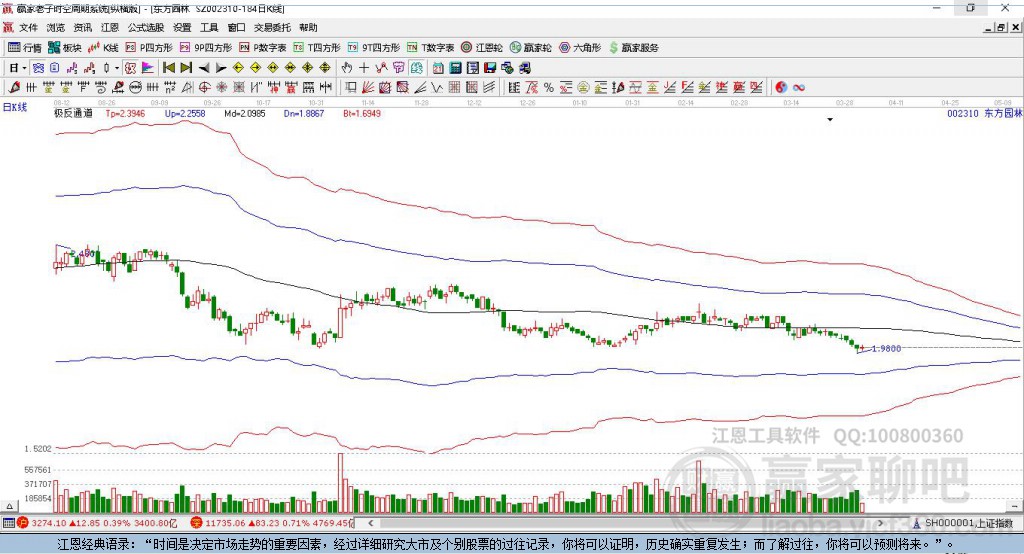This screenshot has height=554, width=1024.
Task: Click the zigzag wave line tool icon
Action: [x=436, y=88]
